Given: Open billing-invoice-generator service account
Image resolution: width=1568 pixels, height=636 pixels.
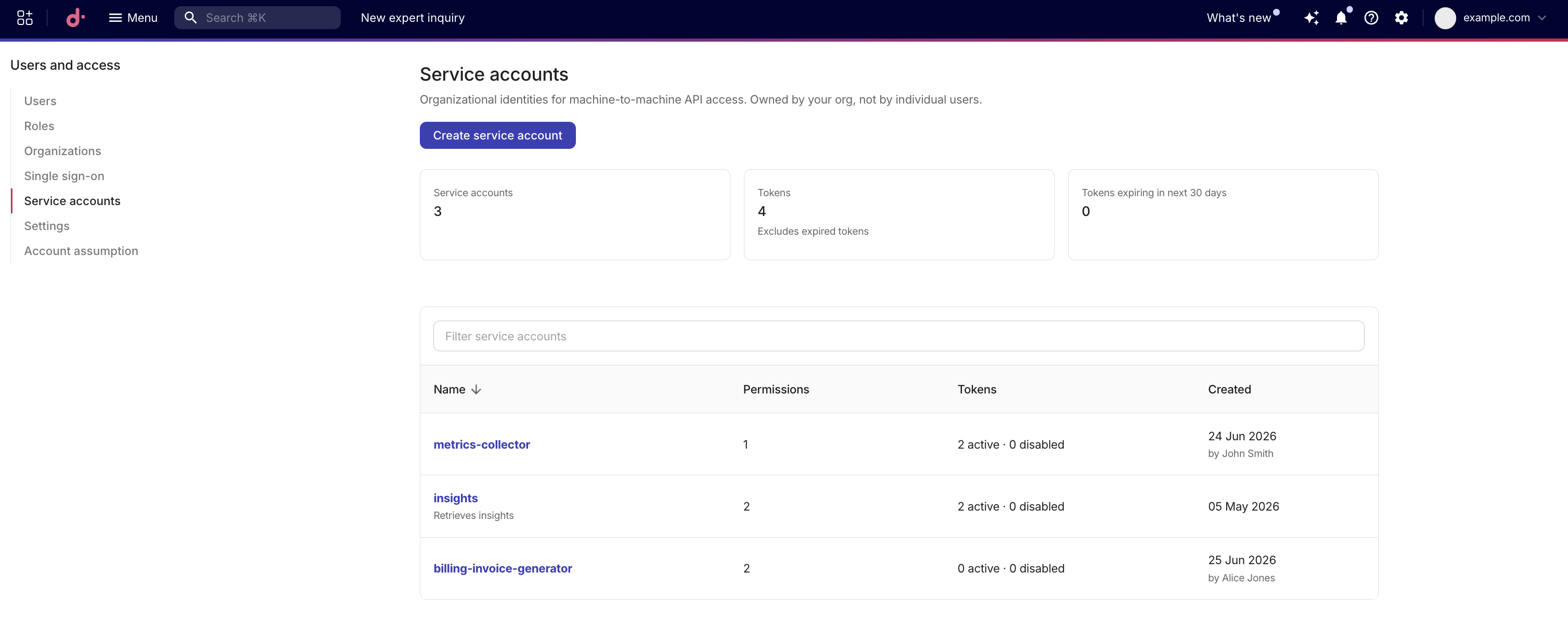Looking at the screenshot, I should 503,568.
